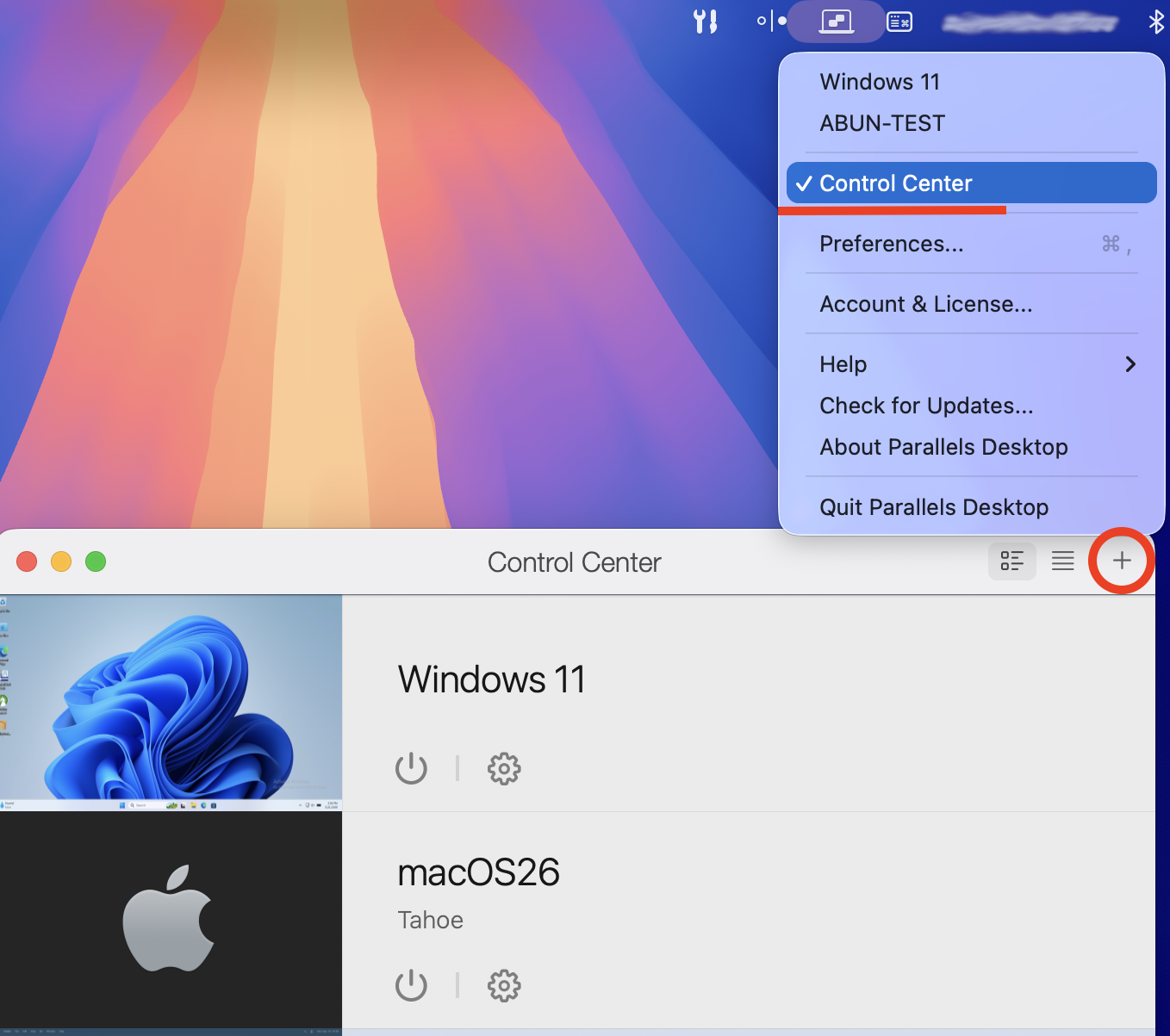Expand the Help submenu

[971, 364]
